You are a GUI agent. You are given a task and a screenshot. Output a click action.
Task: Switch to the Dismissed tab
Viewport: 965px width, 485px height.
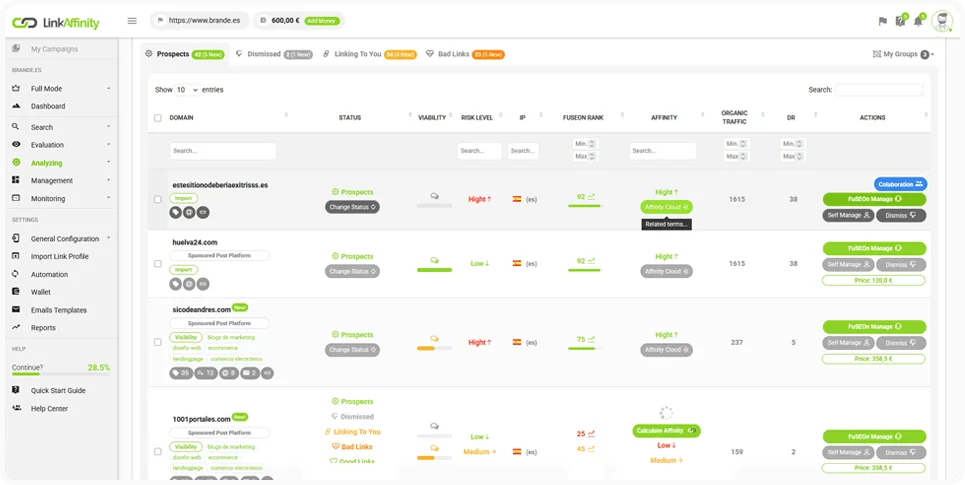point(264,54)
